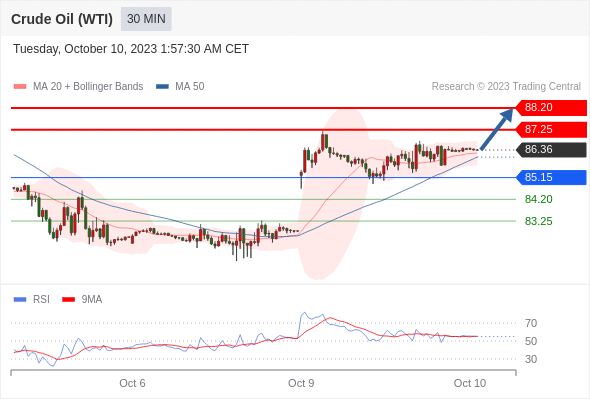Viewport: 590px width, 400px height.
Task: Click the RSI 30 axis label
Action: point(531,359)
